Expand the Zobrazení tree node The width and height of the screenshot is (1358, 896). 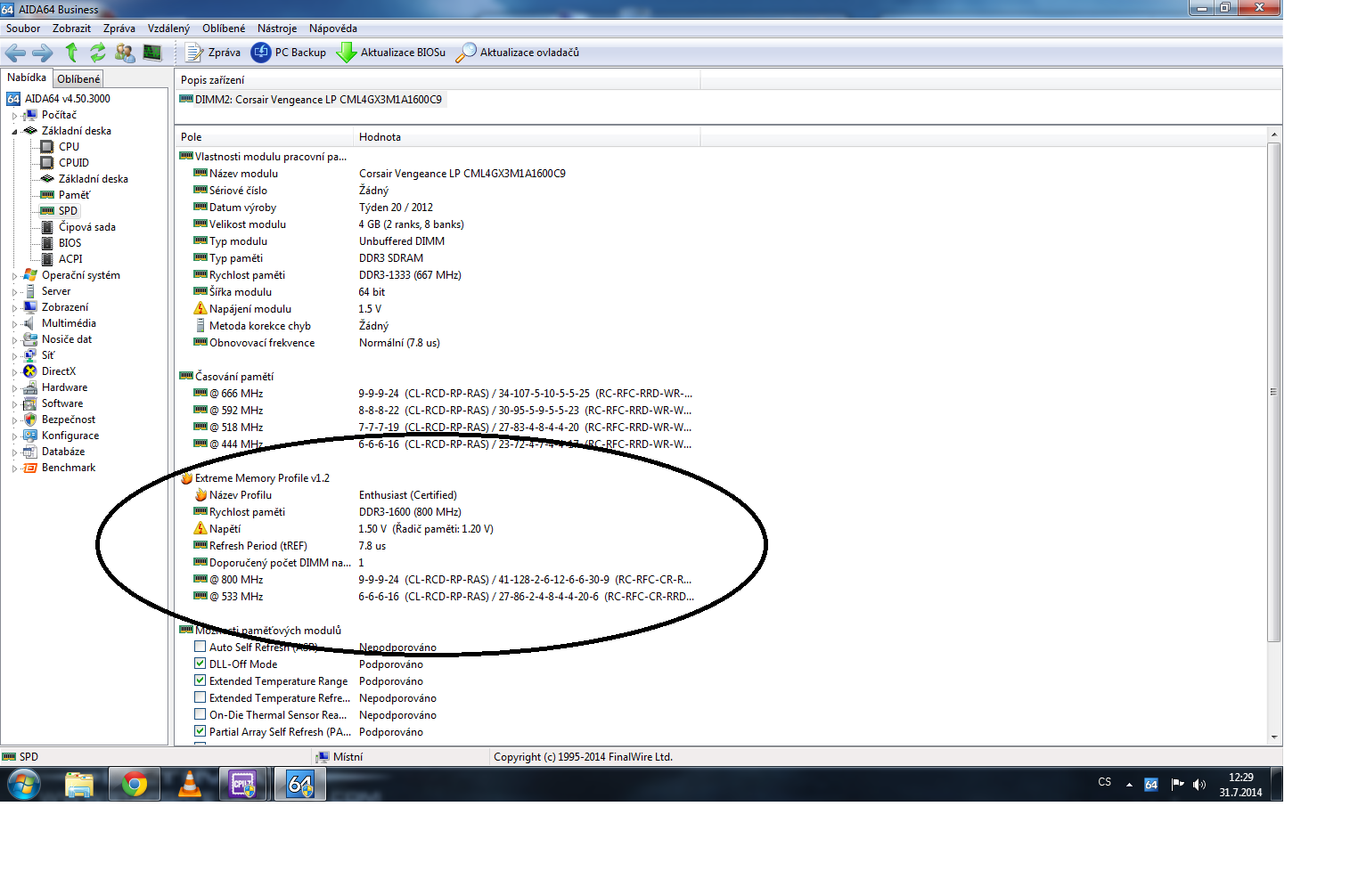click(14, 308)
